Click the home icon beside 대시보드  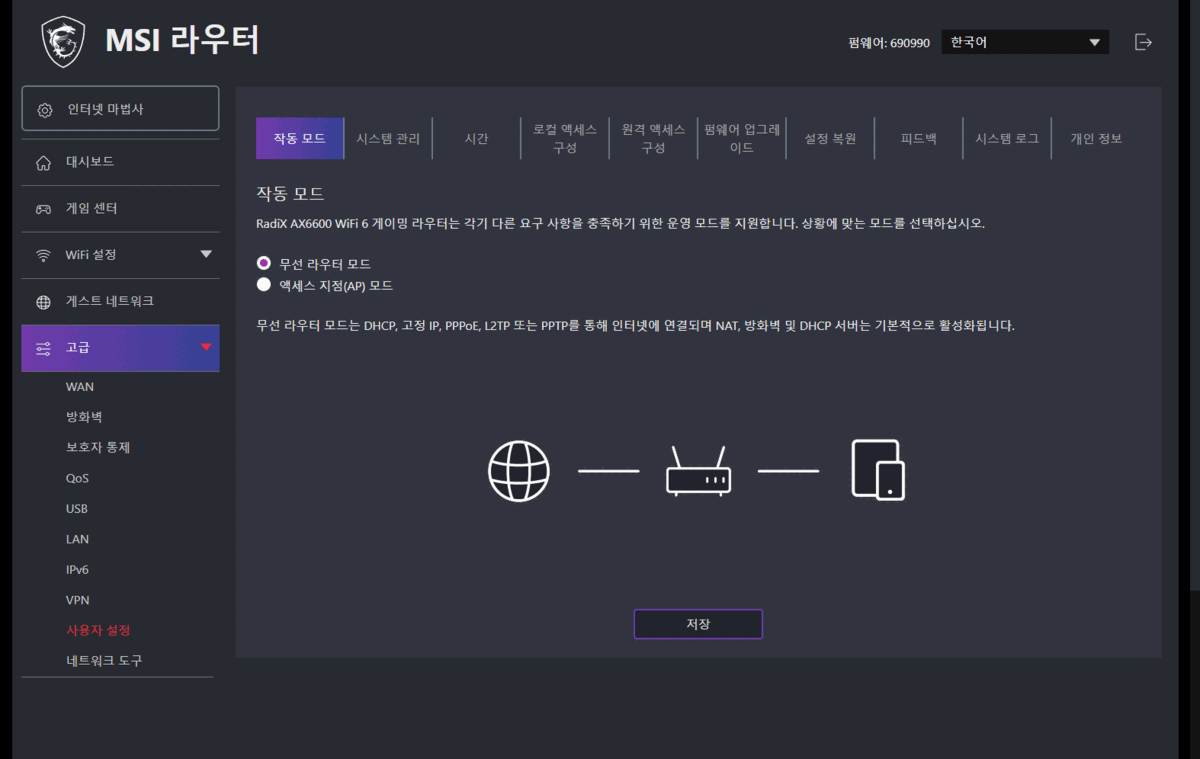pyautogui.click(x=43, y=163)
